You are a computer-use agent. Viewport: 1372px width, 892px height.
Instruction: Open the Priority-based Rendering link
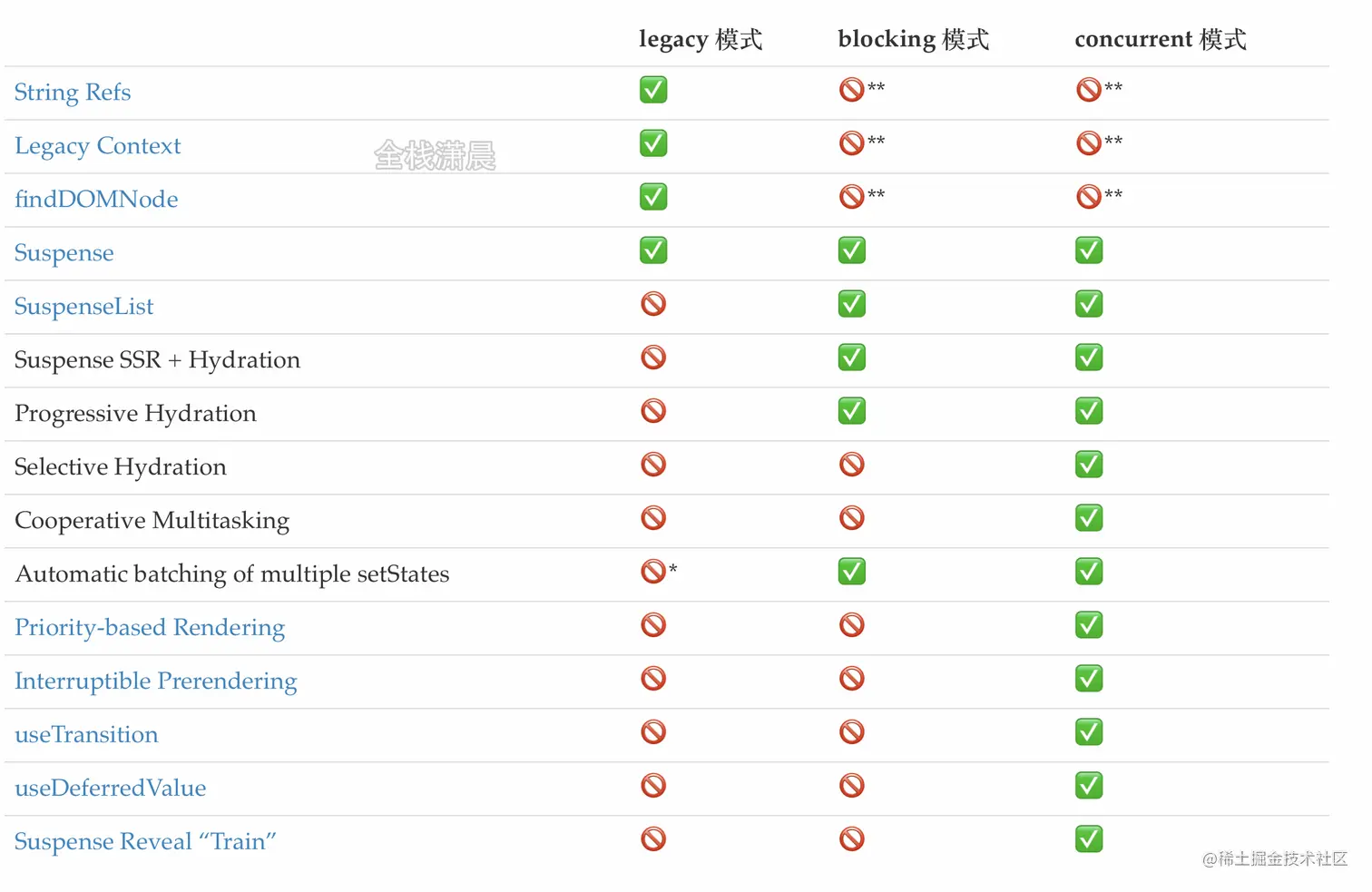click(x=150, y=628)
